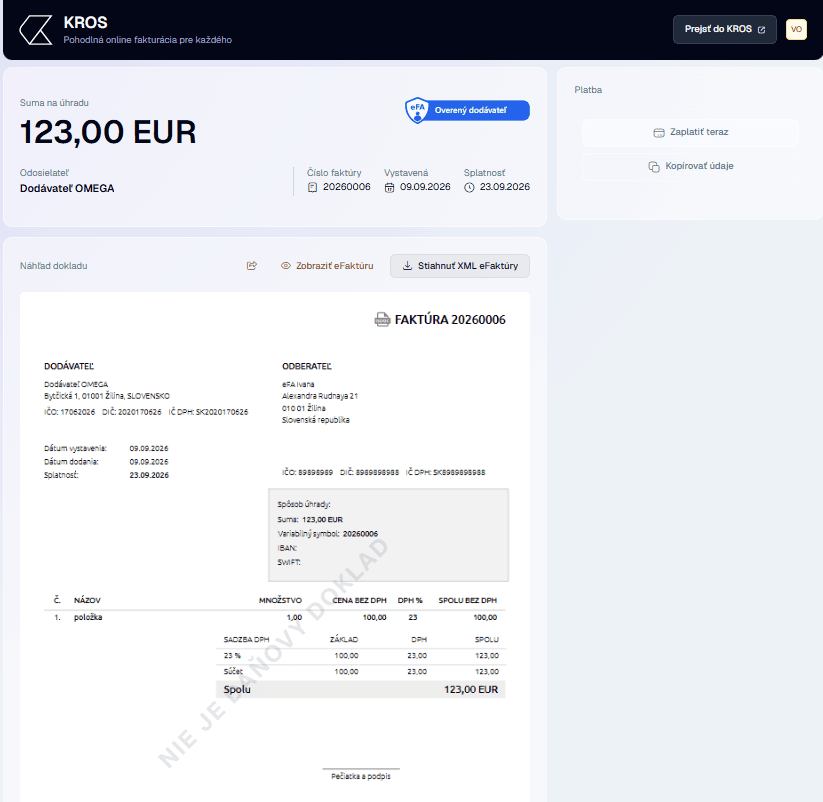Click the issue date calendar icon
Image resolution: width=823 pixels, height=802 pixels.
389,187
